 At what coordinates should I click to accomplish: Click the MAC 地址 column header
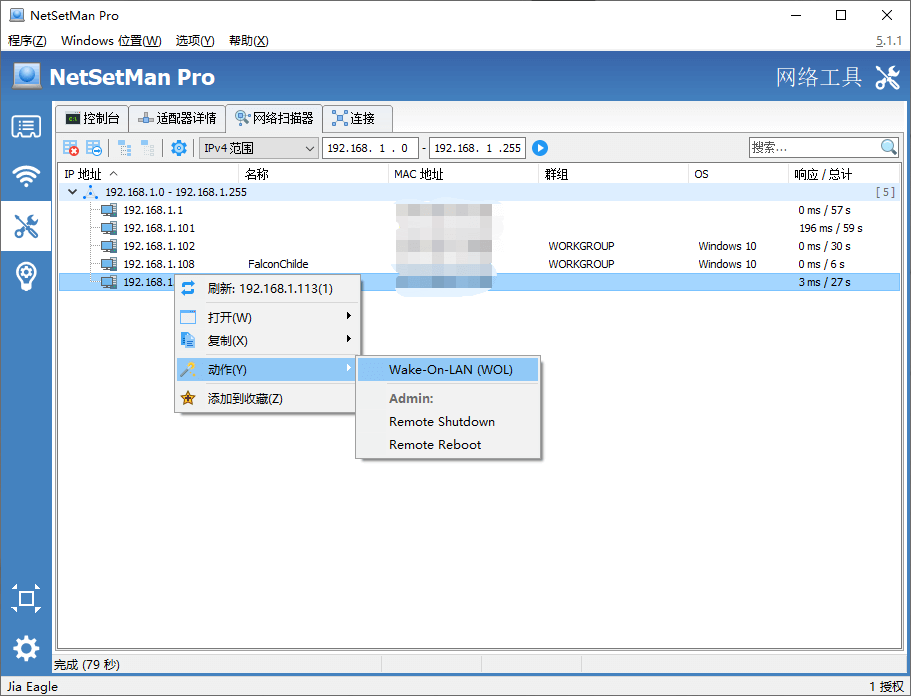pyautogui.click(x=463, y=174)
